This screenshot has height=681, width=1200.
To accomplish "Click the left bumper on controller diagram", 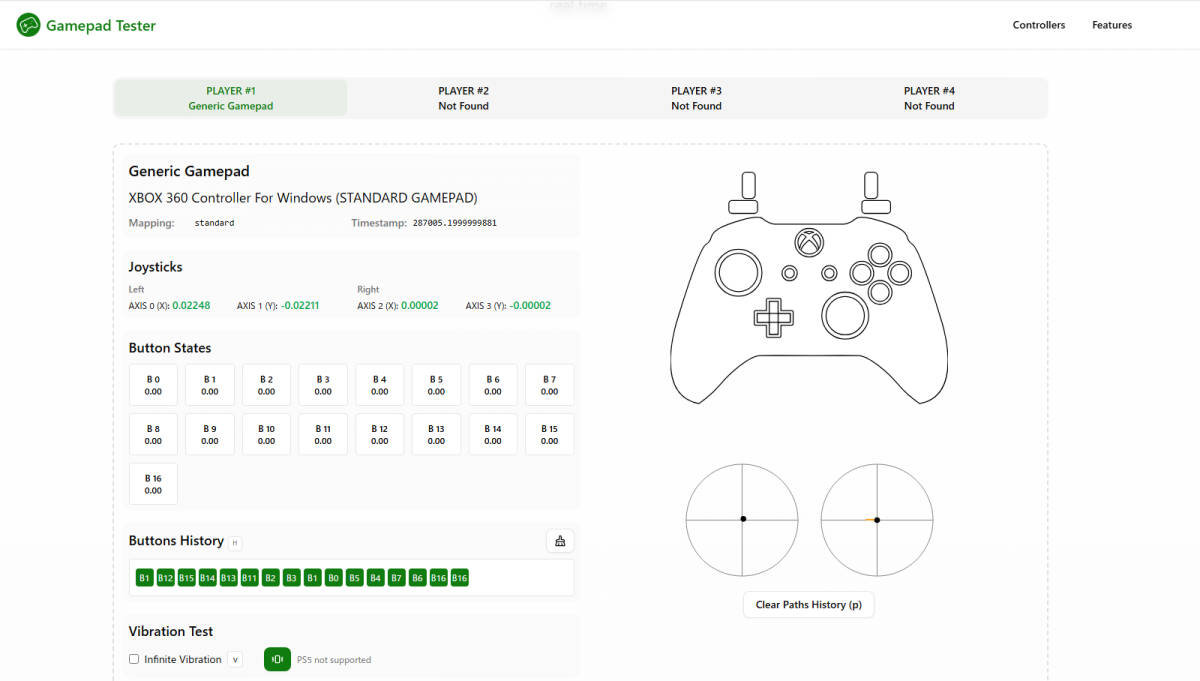I will (743, 206).
